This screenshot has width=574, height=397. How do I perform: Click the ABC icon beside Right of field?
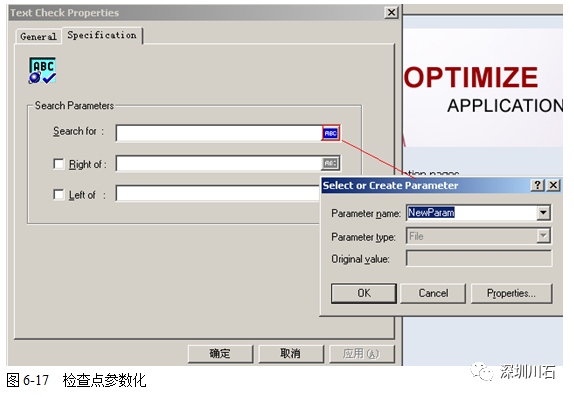330,163
